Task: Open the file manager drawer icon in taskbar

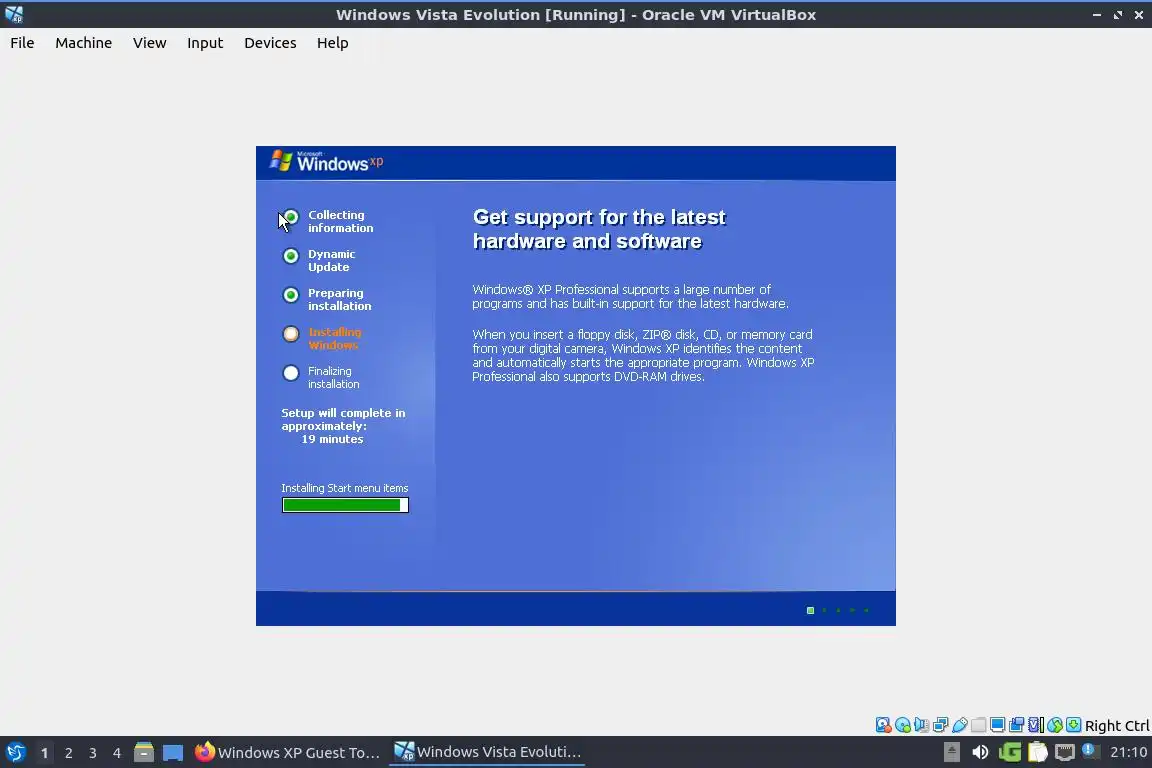Action: coord(144,752)
